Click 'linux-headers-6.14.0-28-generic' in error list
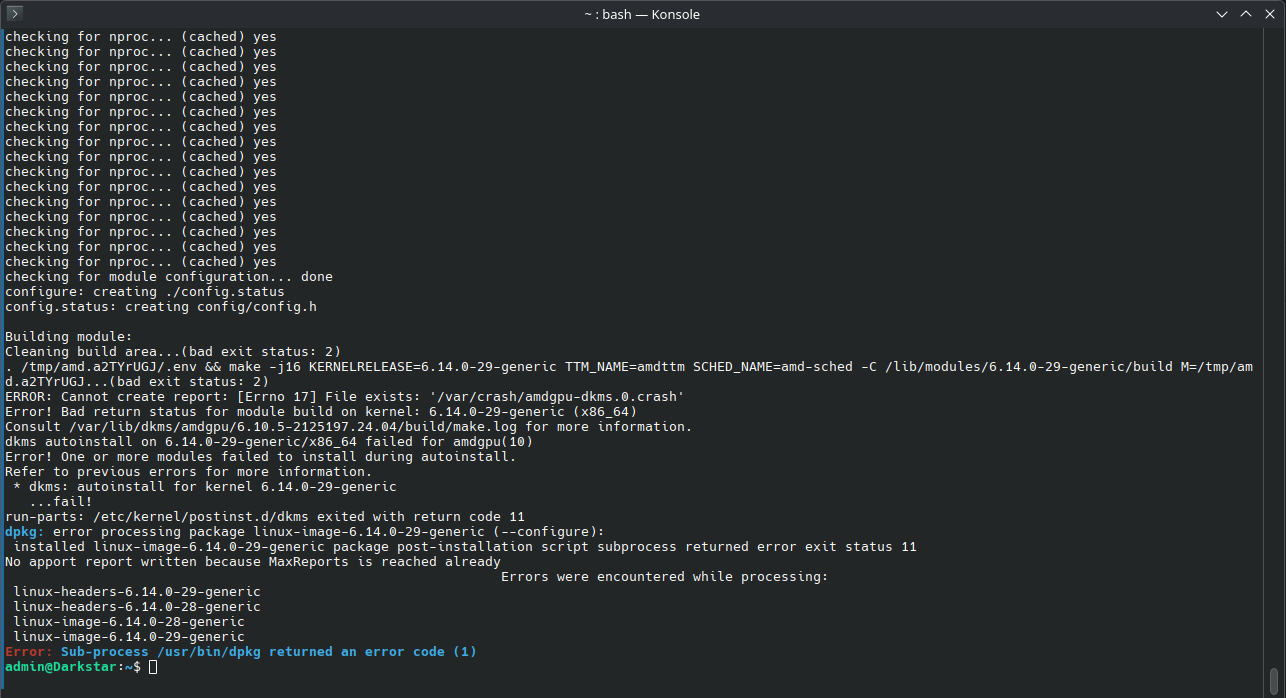 (x=137, y=607)
